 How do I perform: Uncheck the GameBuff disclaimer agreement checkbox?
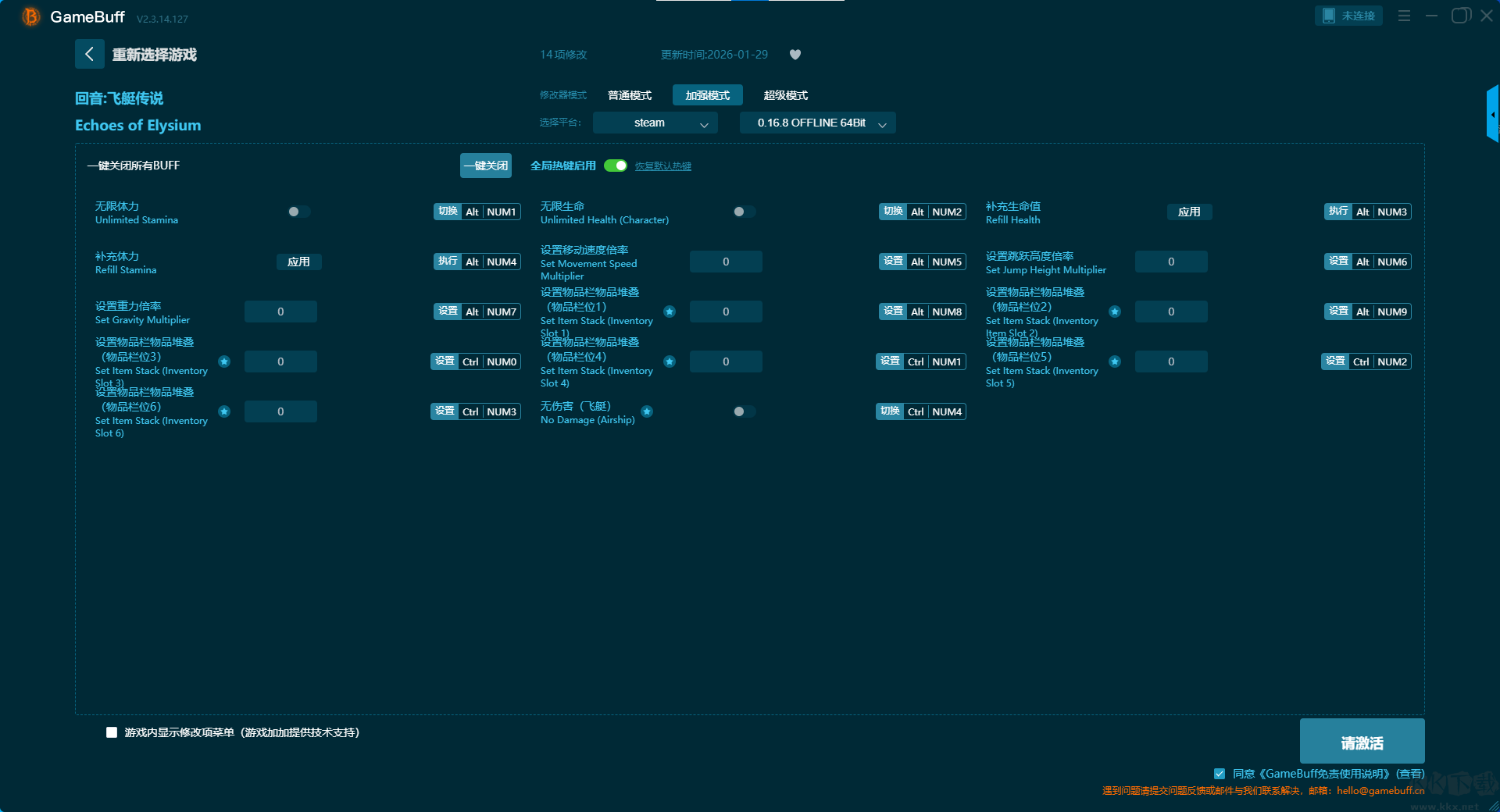[x=1220, y=774]
